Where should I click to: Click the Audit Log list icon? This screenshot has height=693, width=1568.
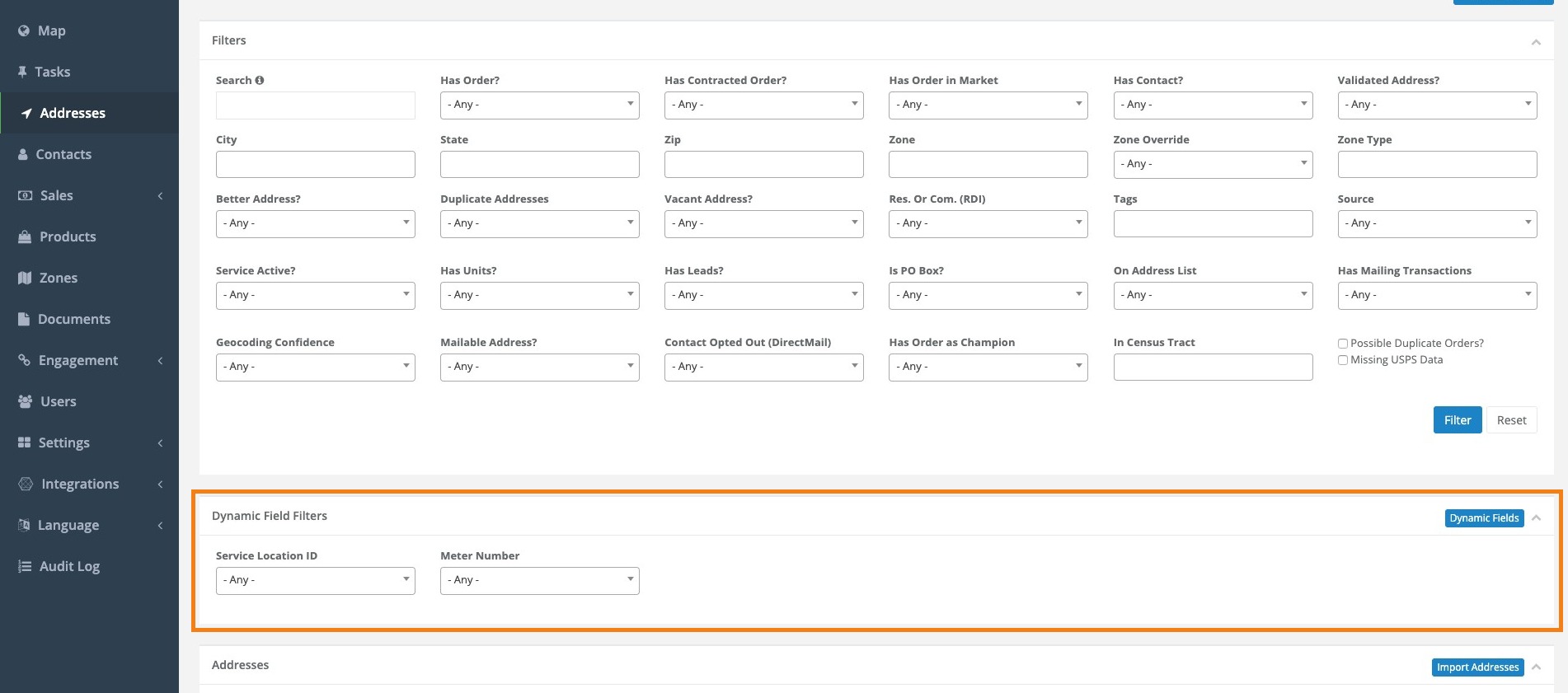tap(25, 566)
